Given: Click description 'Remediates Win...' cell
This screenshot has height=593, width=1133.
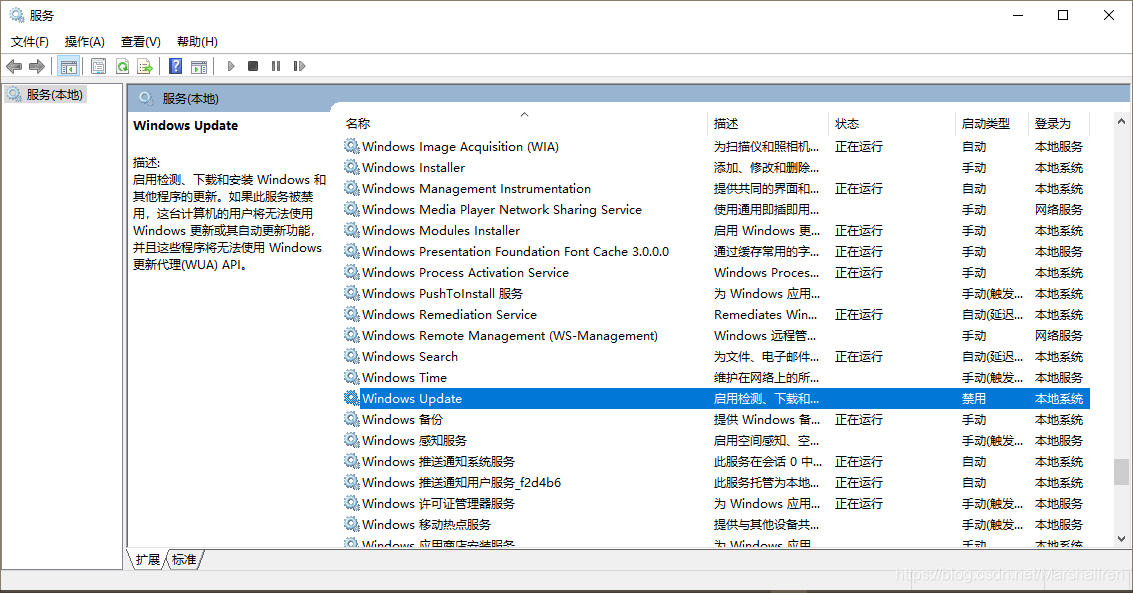Looking at the screenshot, I should [765, 315].
